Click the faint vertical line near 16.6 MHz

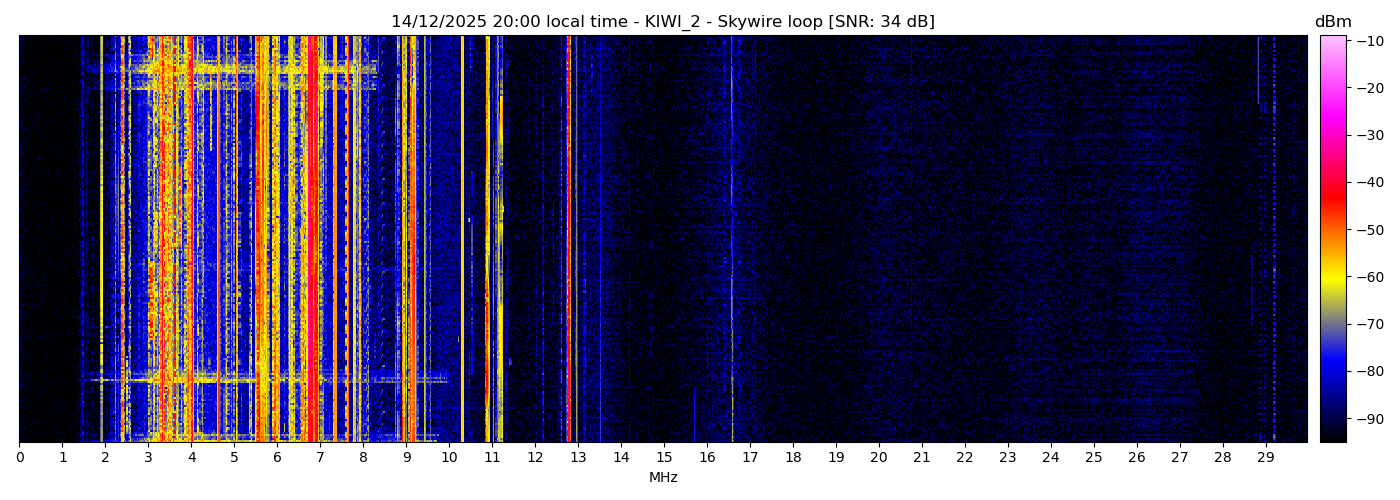click(732, 240)
